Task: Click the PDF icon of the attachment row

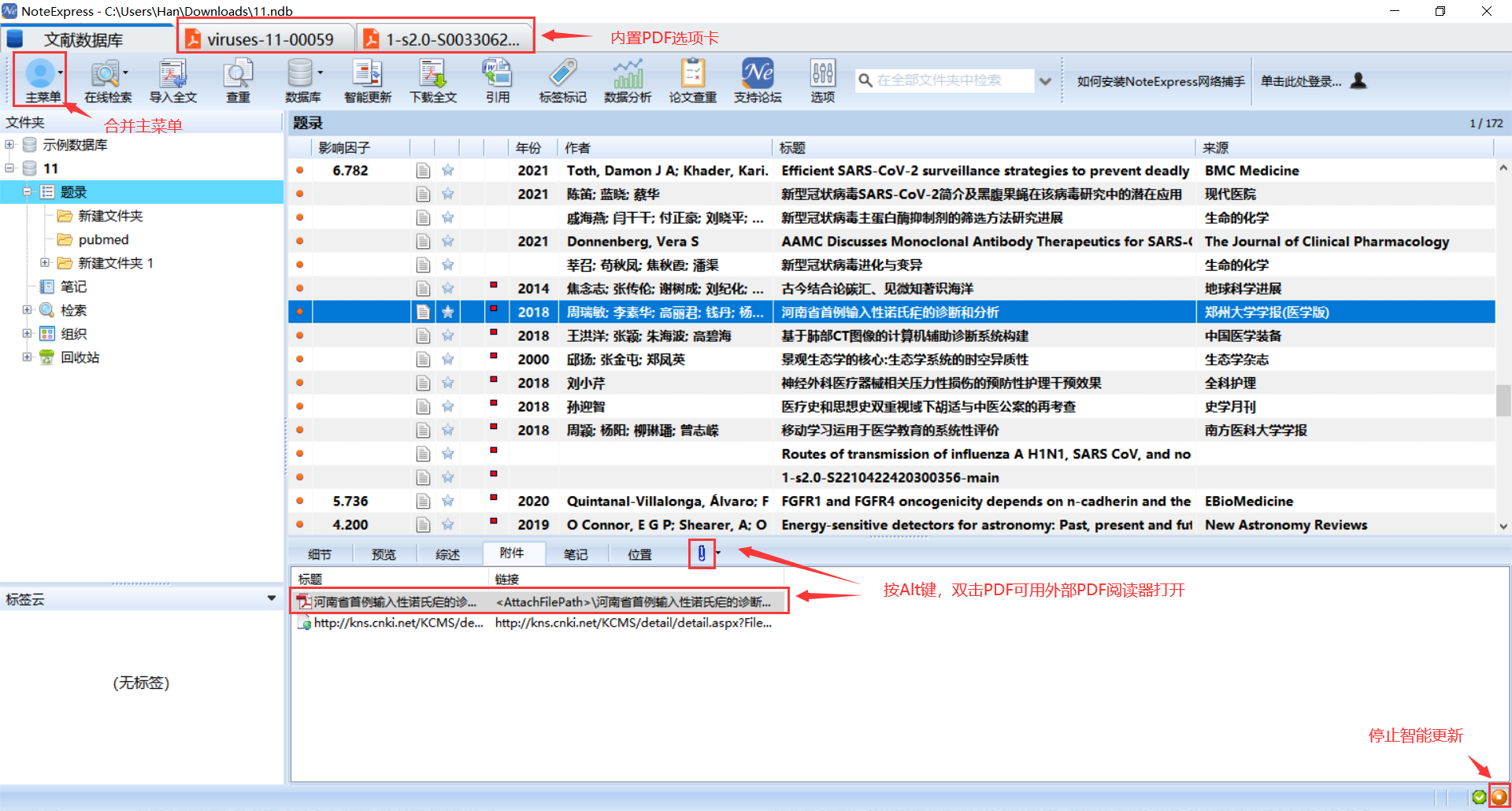Action: 304,602
